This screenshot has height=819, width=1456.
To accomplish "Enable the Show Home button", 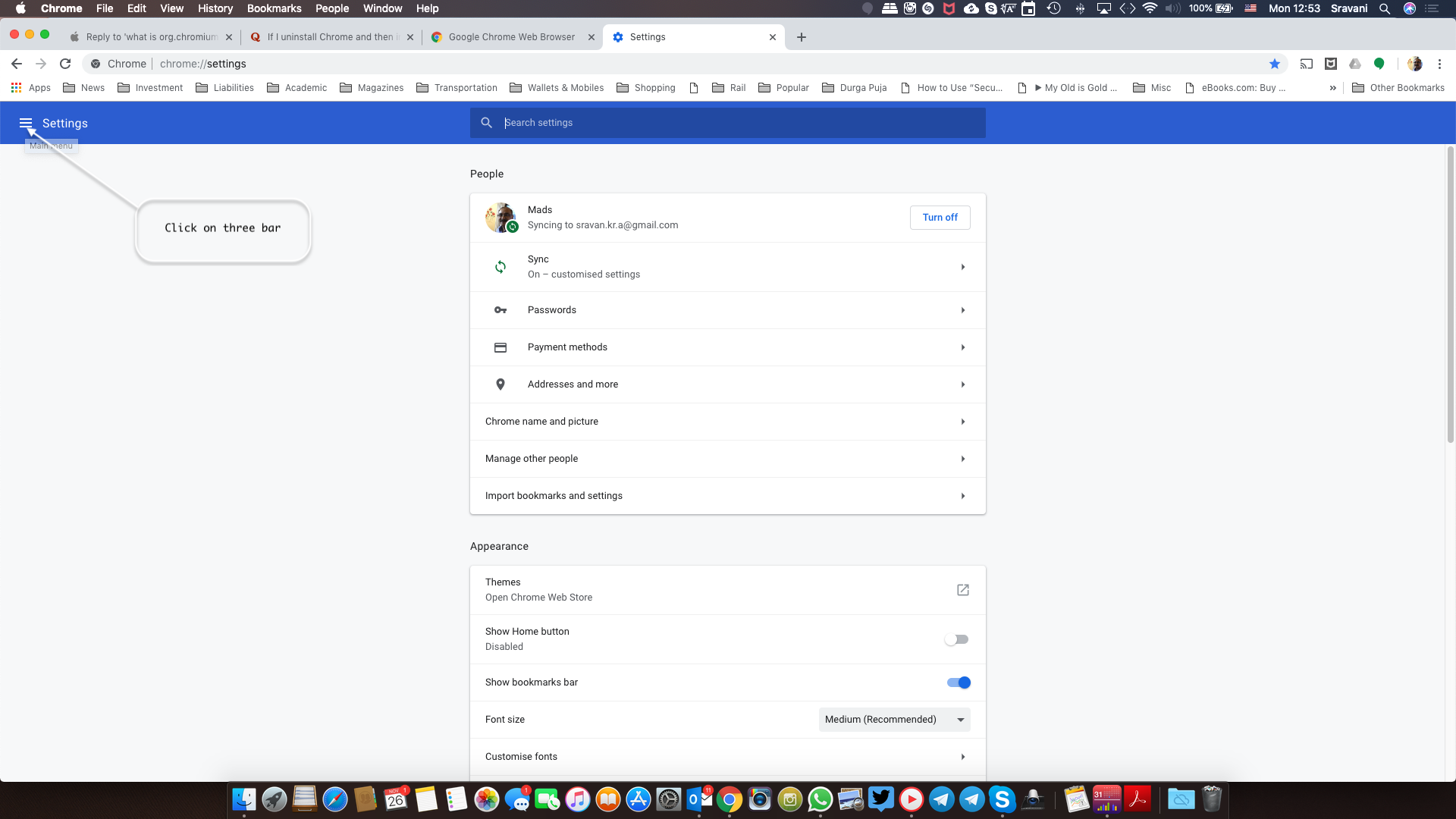I will tap(956, 639).
